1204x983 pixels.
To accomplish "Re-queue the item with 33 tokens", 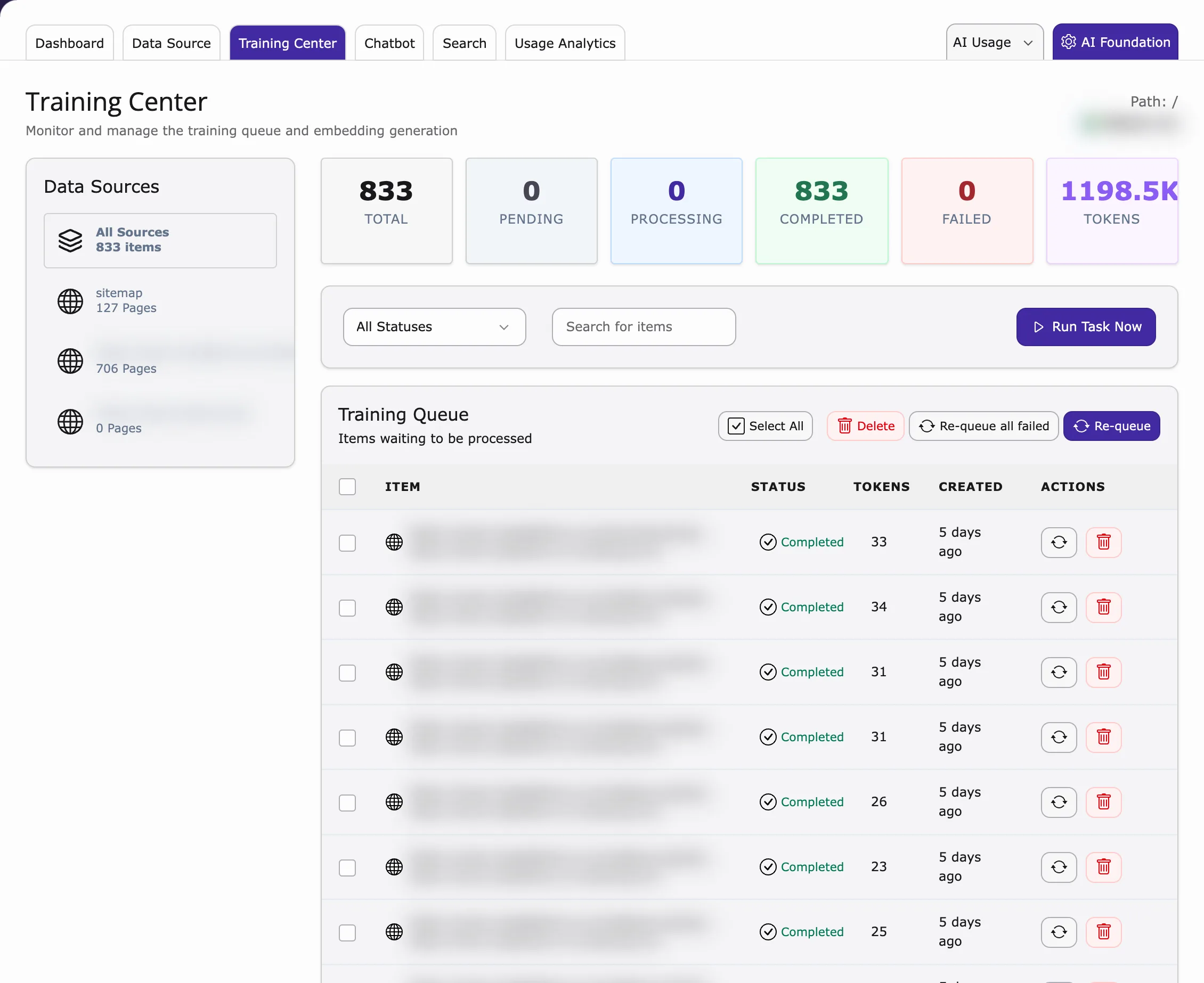I will [1059, 542].
